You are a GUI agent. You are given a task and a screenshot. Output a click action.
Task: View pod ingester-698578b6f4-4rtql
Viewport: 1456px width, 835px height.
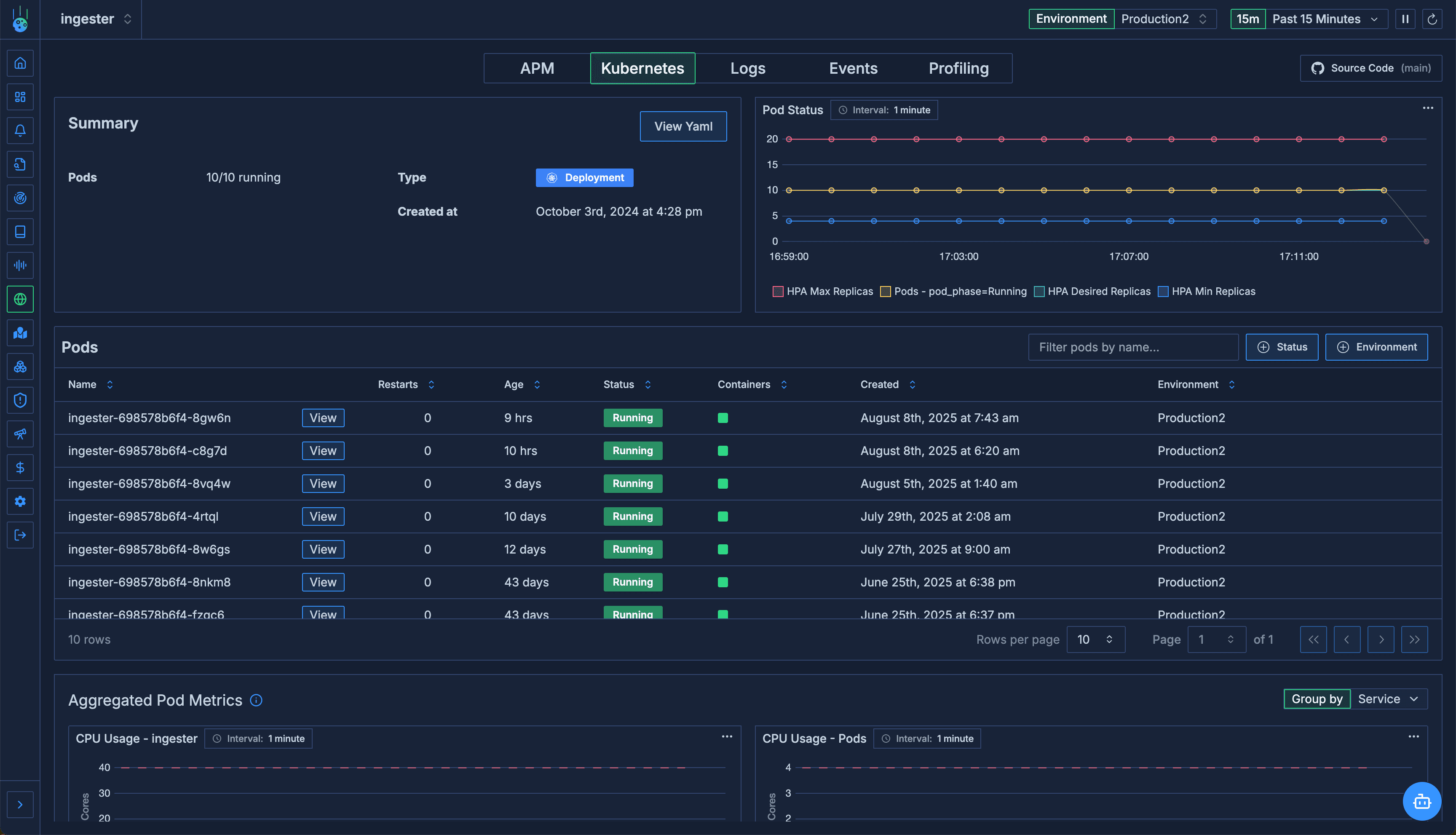click(323, 516)
